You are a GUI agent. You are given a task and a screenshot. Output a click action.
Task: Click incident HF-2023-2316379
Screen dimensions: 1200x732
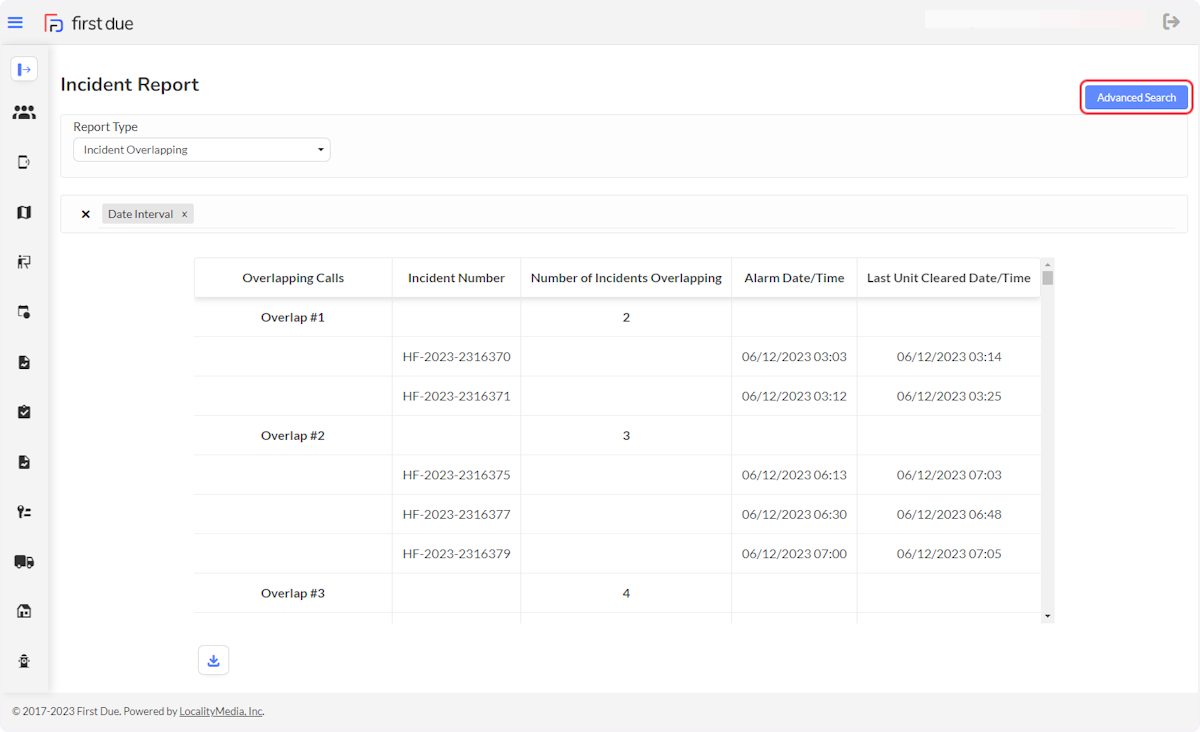[456, 553]
